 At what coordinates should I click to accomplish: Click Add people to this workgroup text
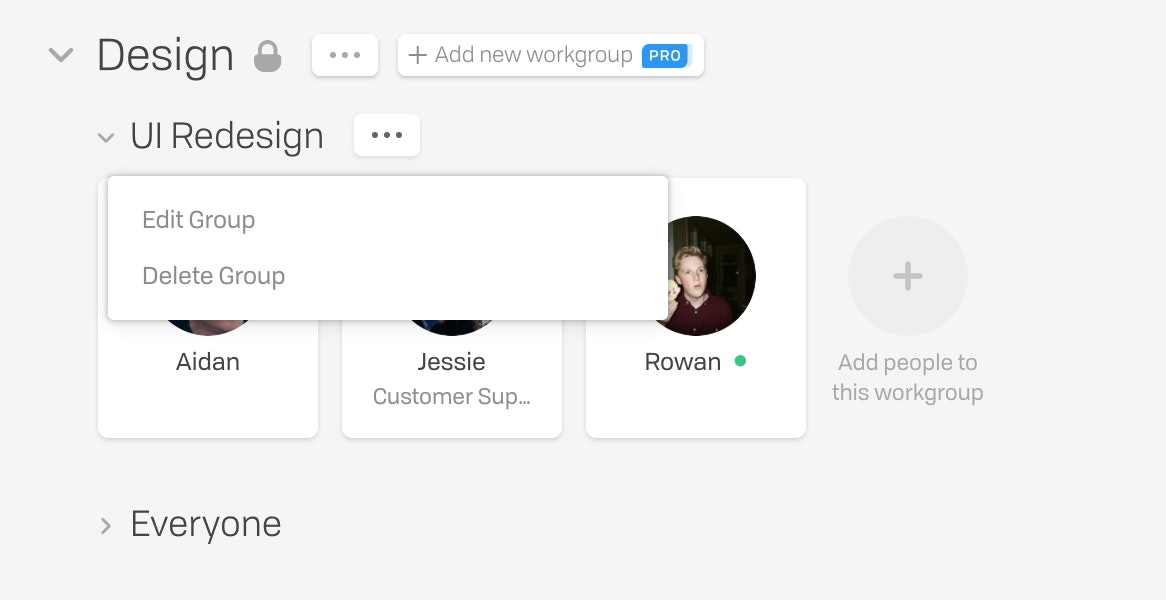[908, 377]
